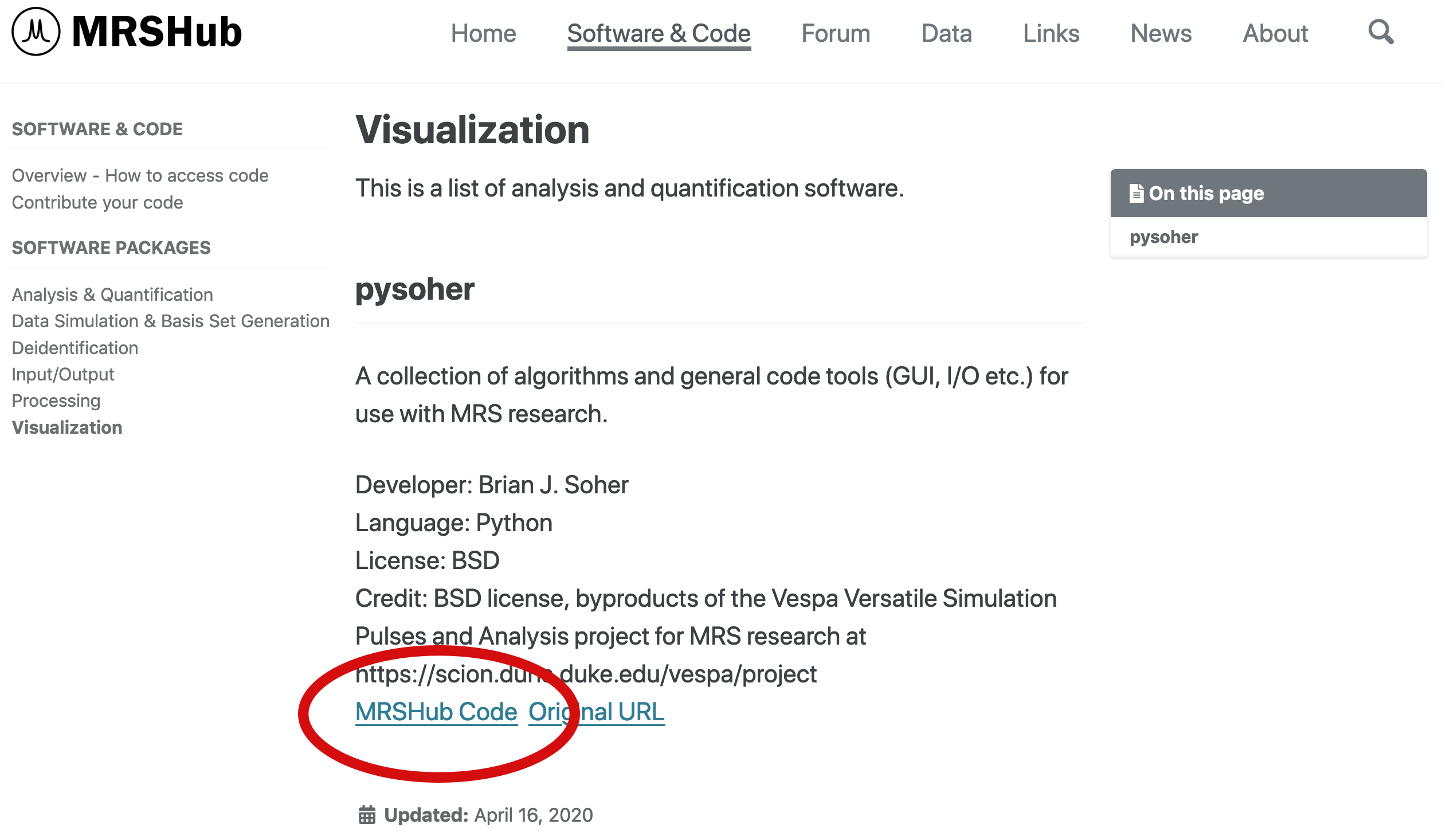
Task: Click 'Contribute your code' in sidebar
Action: (97, 202)
